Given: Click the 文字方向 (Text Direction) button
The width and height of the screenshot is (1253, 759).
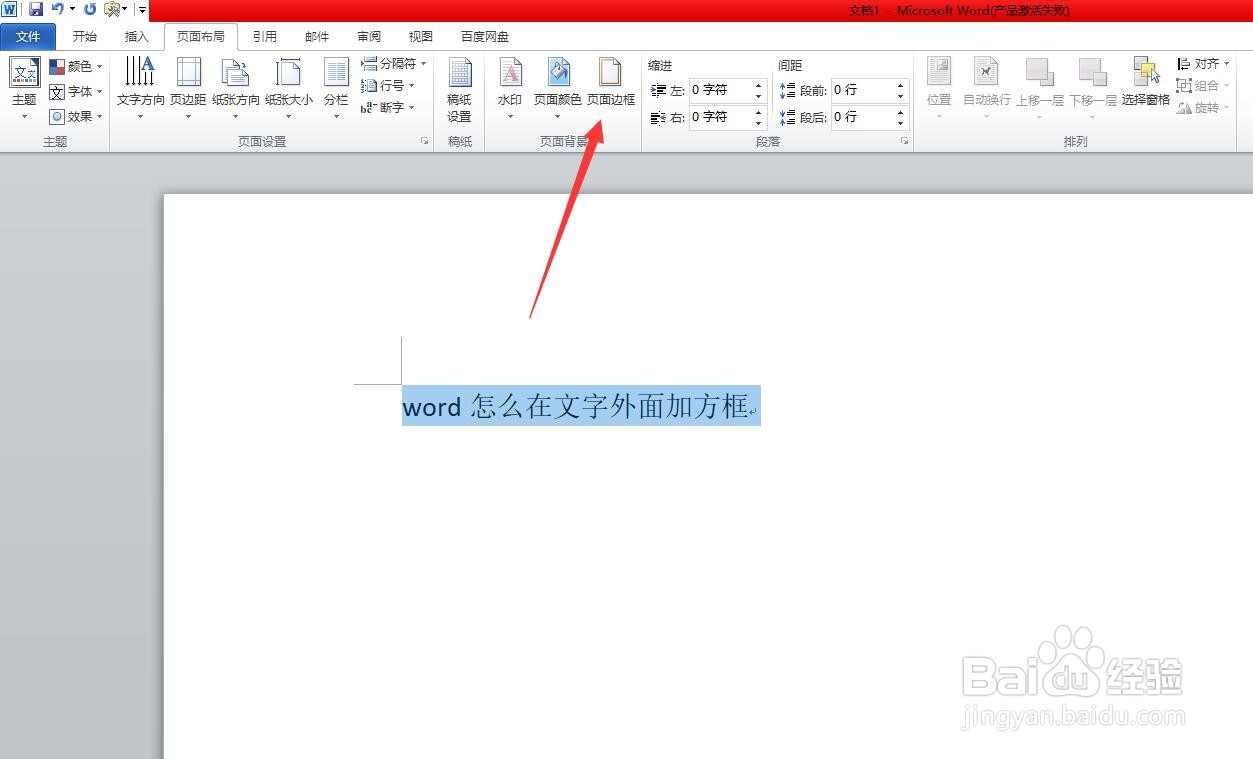Looking at the screenshot, I should tap(140, 89).
